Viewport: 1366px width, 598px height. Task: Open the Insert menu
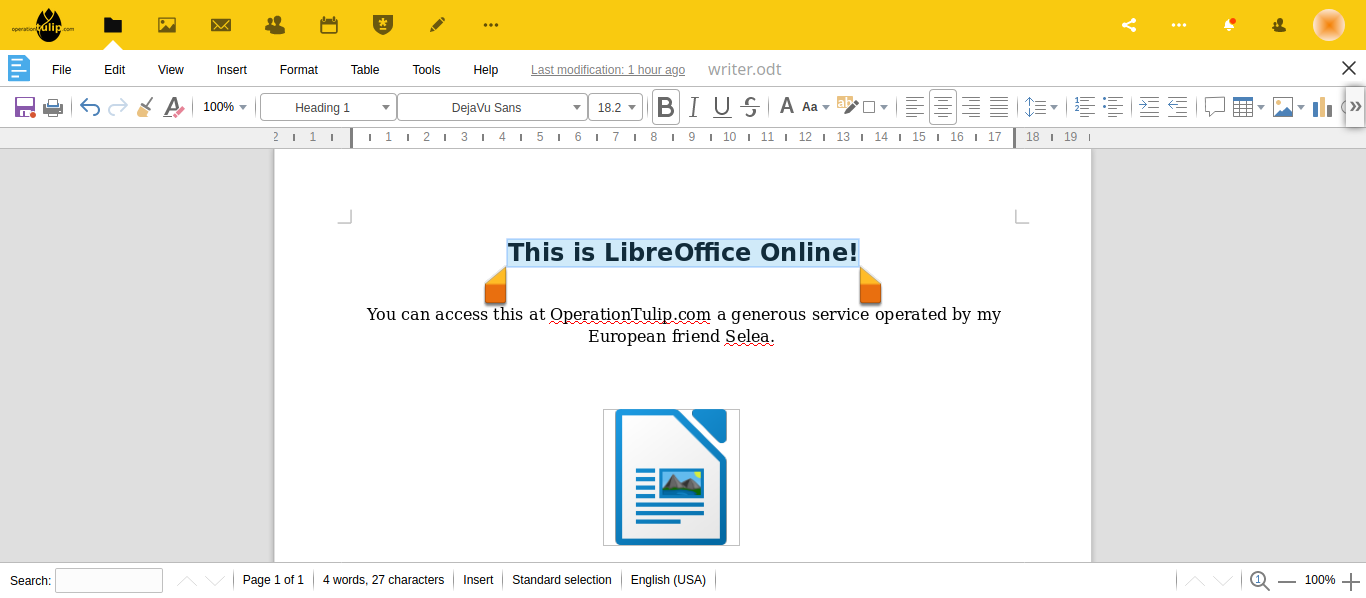(x=232, y=70)
